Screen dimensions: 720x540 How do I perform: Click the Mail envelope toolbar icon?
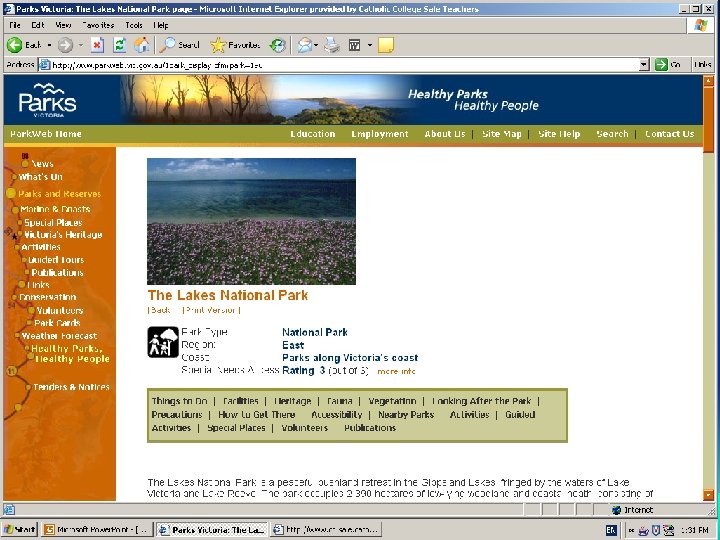click(304, 45)
